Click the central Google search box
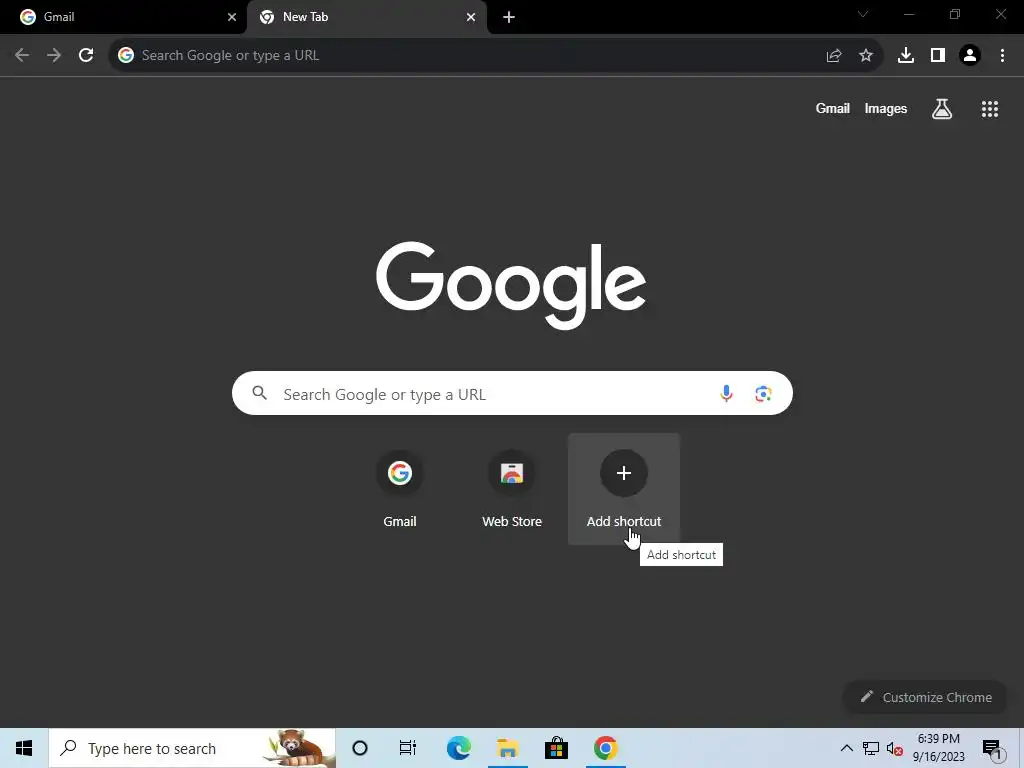This screenshot has width=1024, height=768. 512,393
